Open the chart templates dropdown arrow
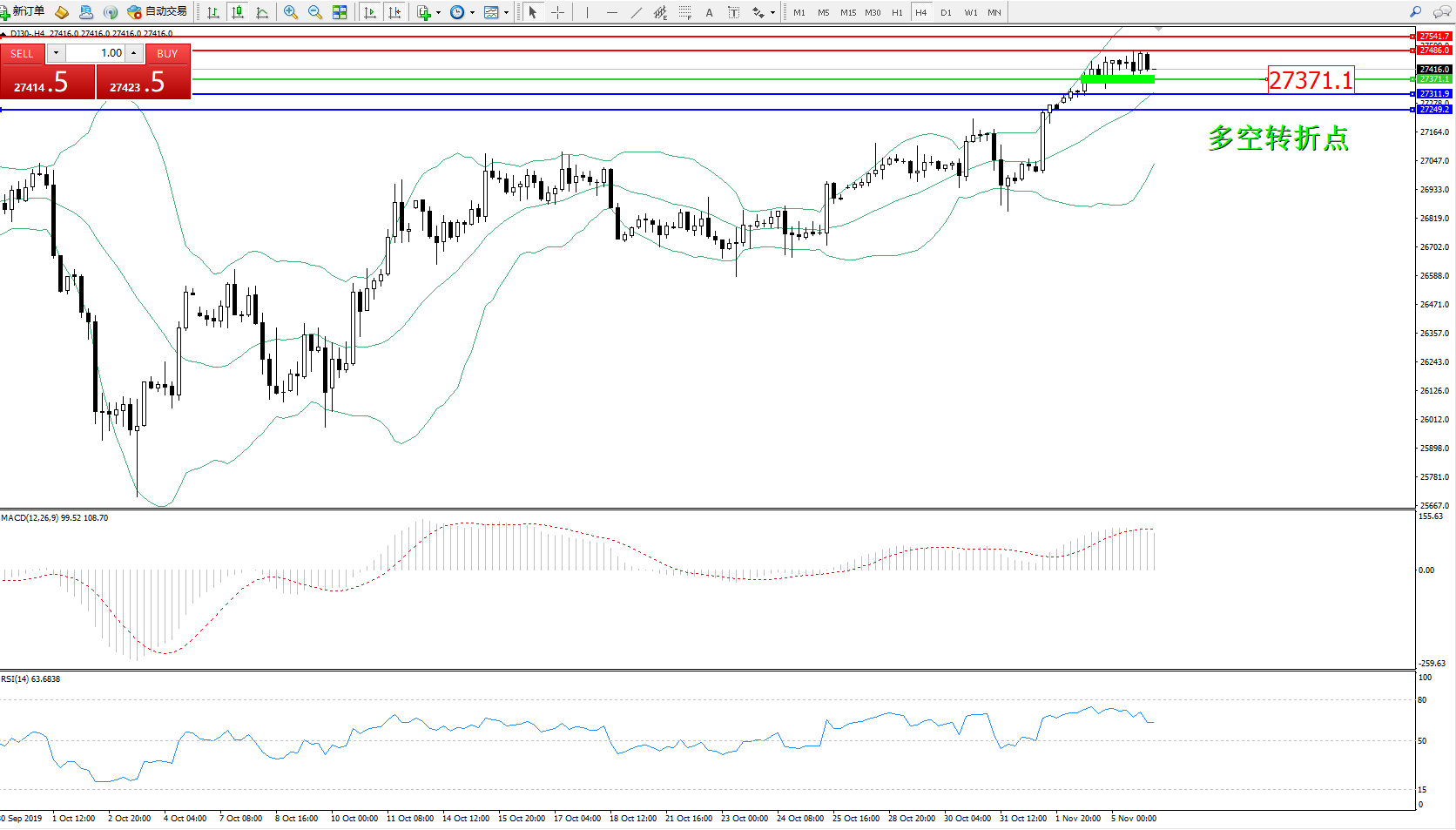This screenshot has height=830, width=1456. 506,13
